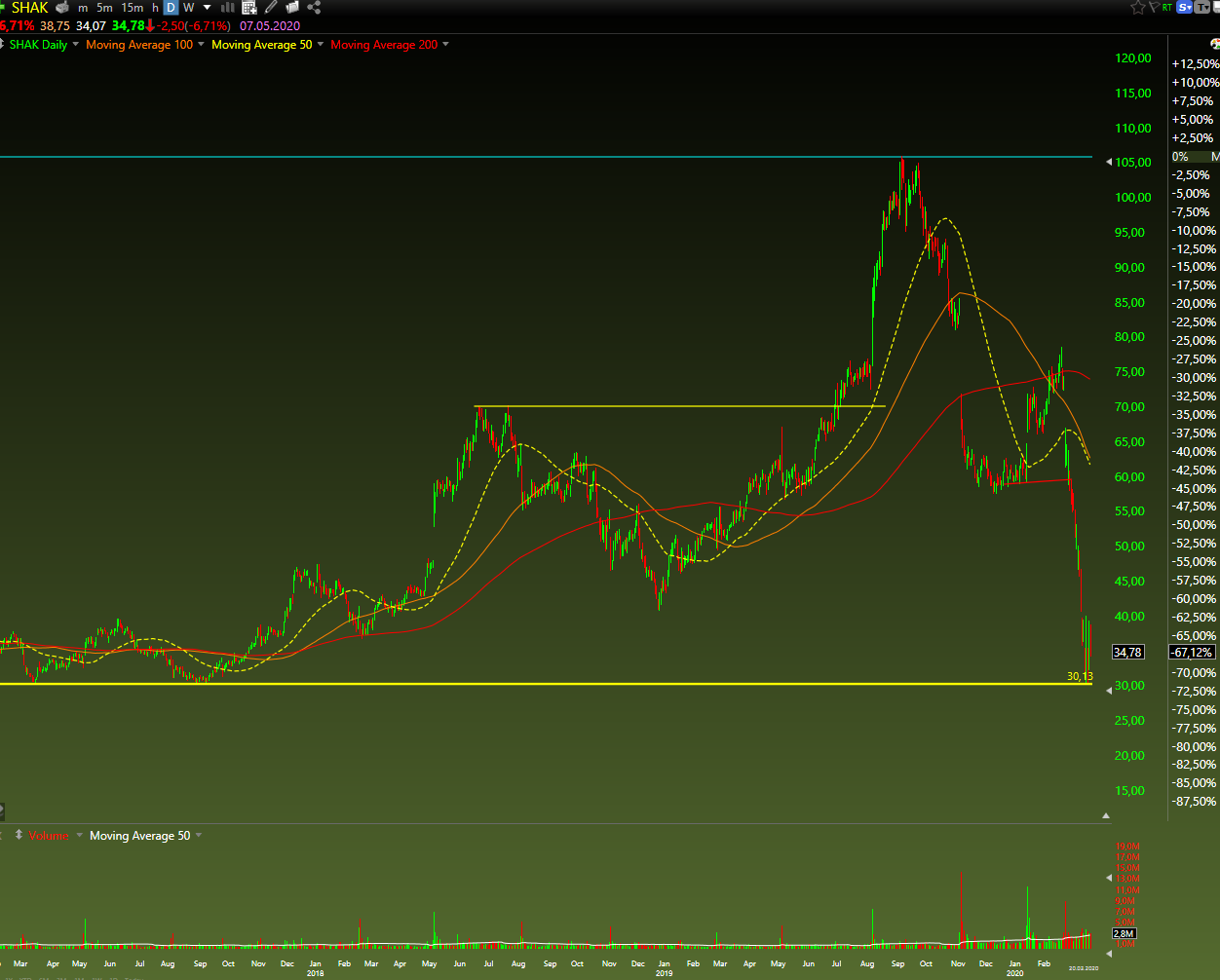Switch to daily D timeframe

click(171, 8)
